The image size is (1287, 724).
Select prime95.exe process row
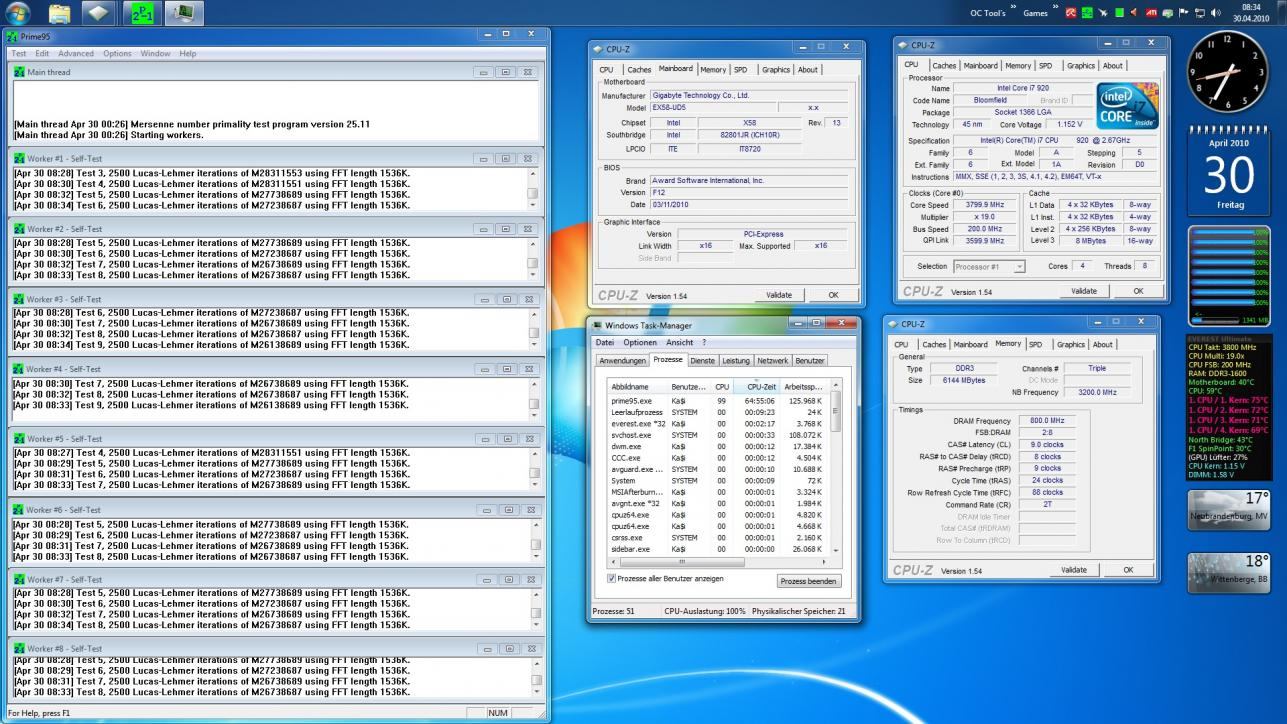[718, 400]
